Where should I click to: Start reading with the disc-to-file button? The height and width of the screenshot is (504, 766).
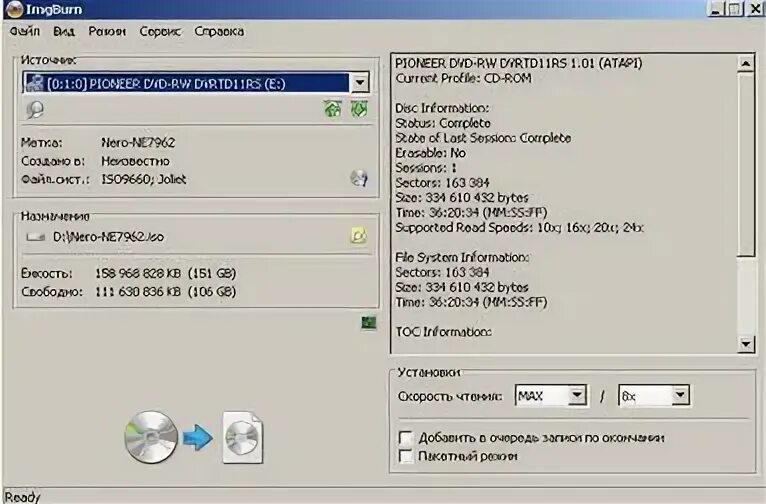coord(193,437)
